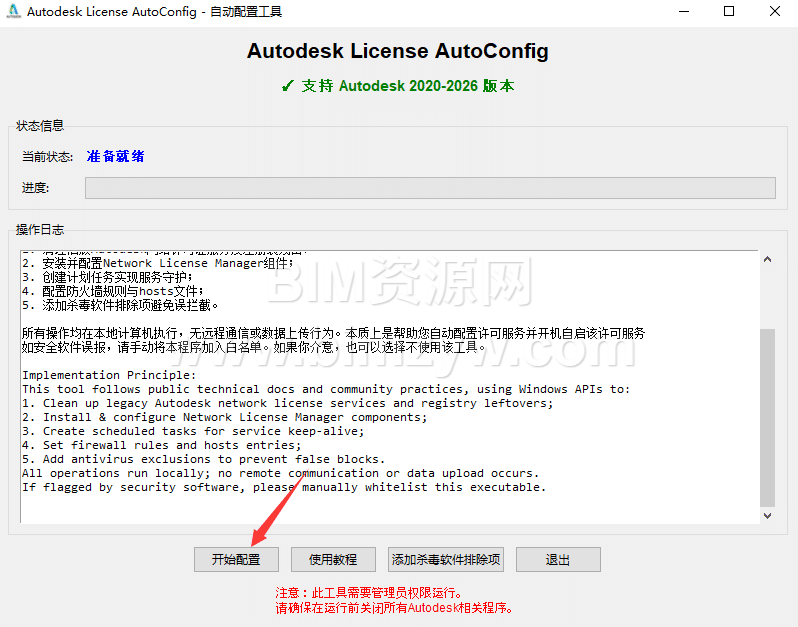Maximize the AutoConfig window
This screenshot has width=798, height=627.
pos(727,12)
